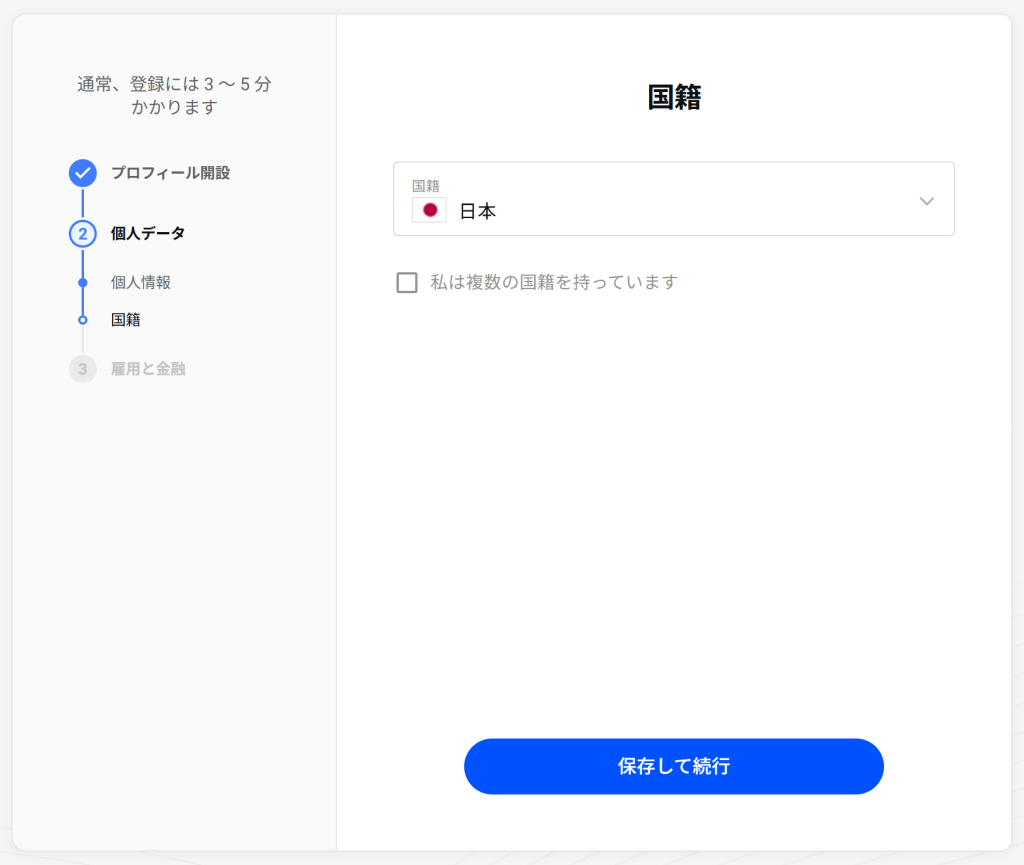This screenshot has width=1024, height=865.
Task: Click the filled dot beside 個人情報
Action: click(x=83, y=283)
